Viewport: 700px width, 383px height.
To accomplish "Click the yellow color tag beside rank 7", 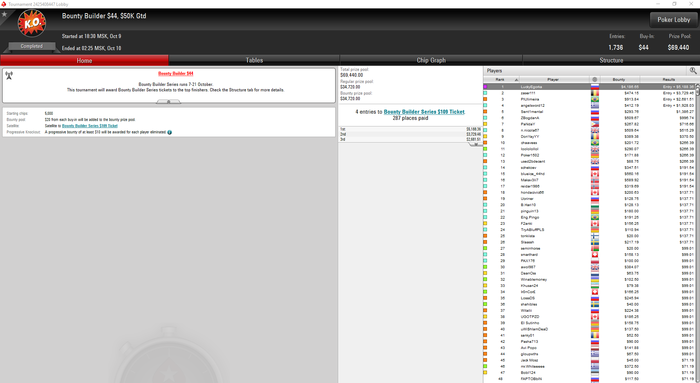I will coord(485,124).
